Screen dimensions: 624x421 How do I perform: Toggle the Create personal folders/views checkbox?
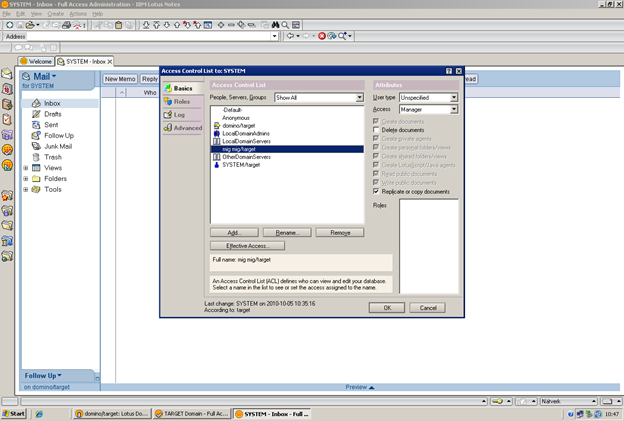376,147
